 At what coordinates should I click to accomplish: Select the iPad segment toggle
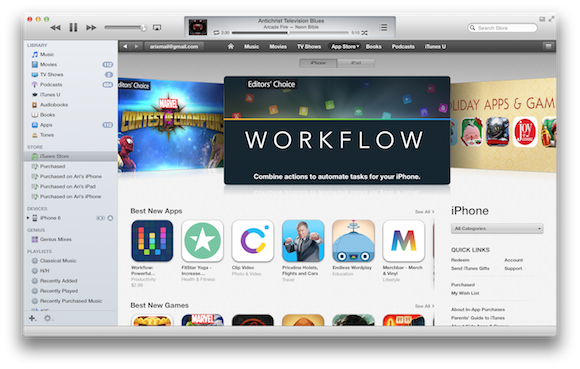pos(356,63)
